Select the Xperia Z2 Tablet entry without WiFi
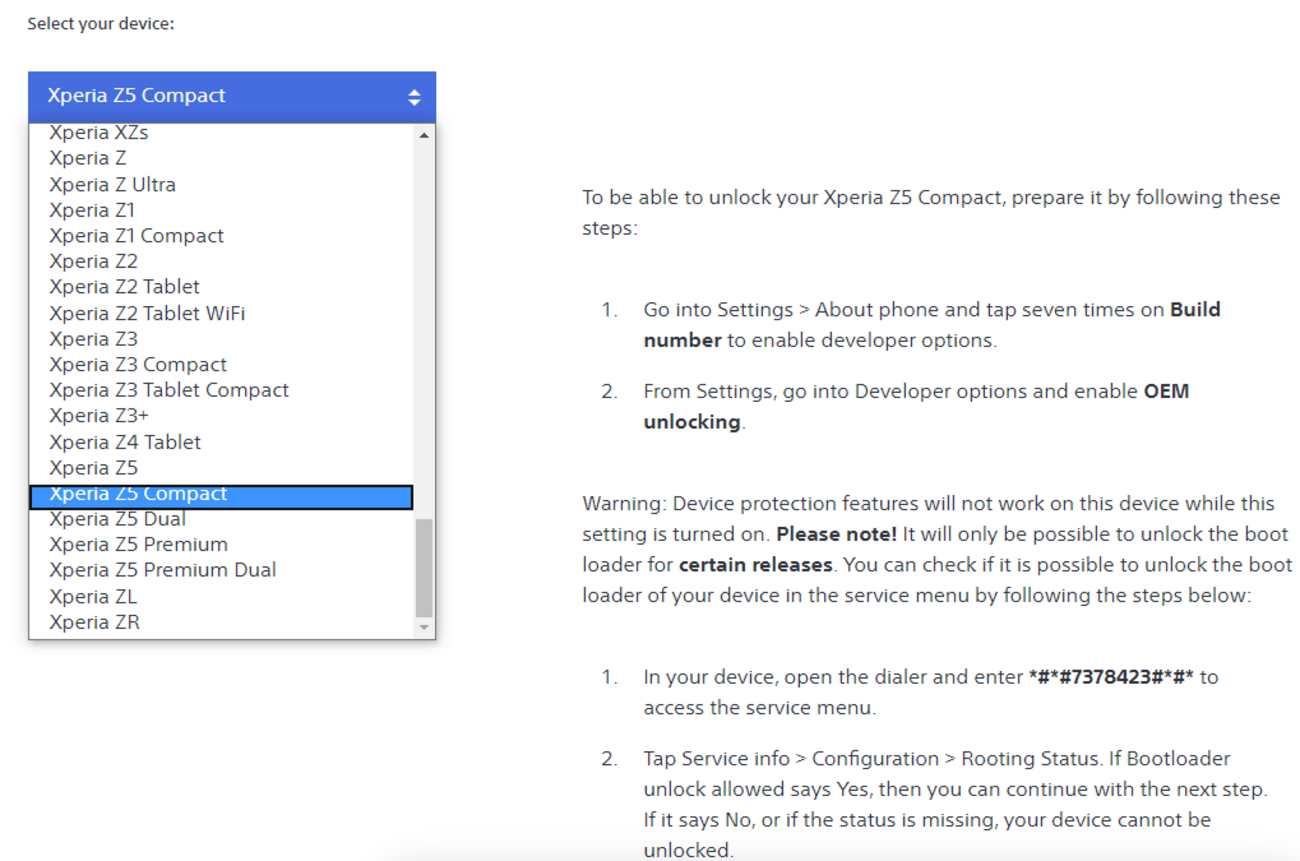1300x861 pixels. (222, 287)
